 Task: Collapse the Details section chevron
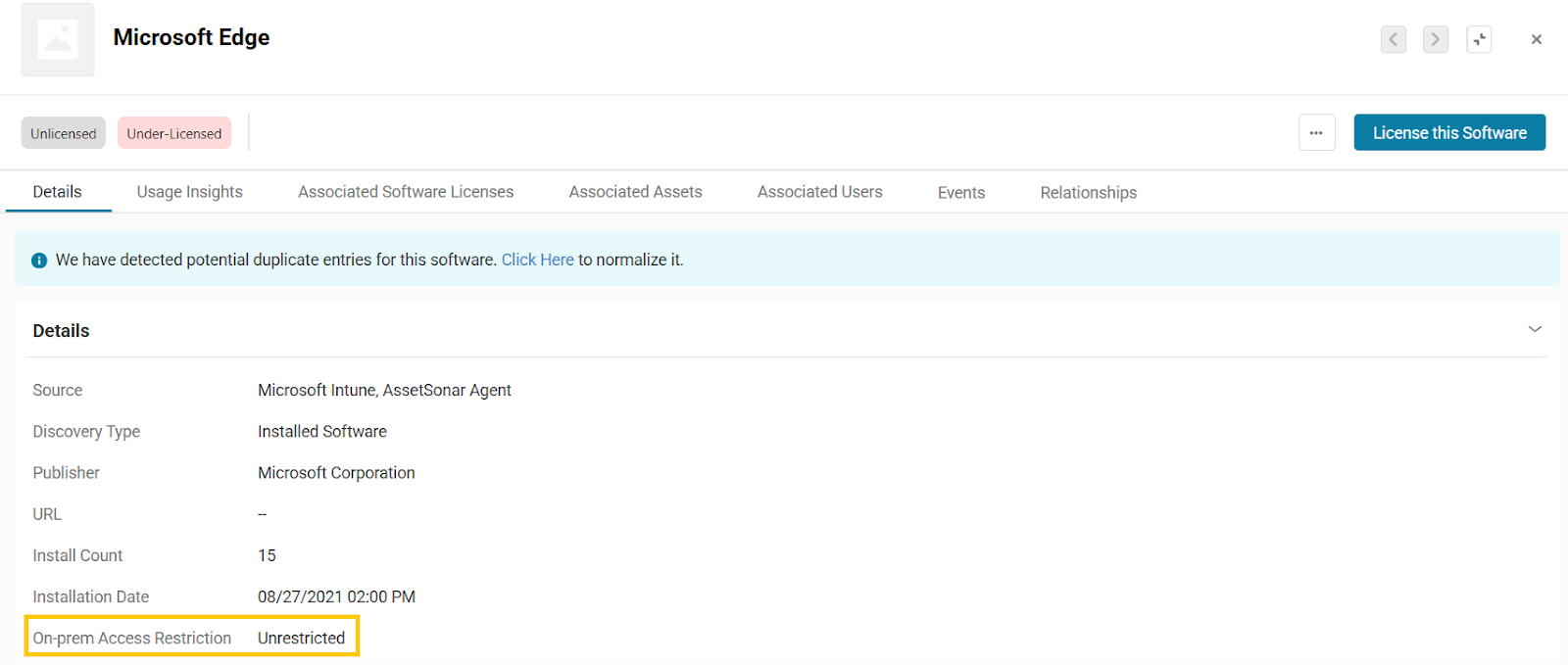tap(1535, 329)
